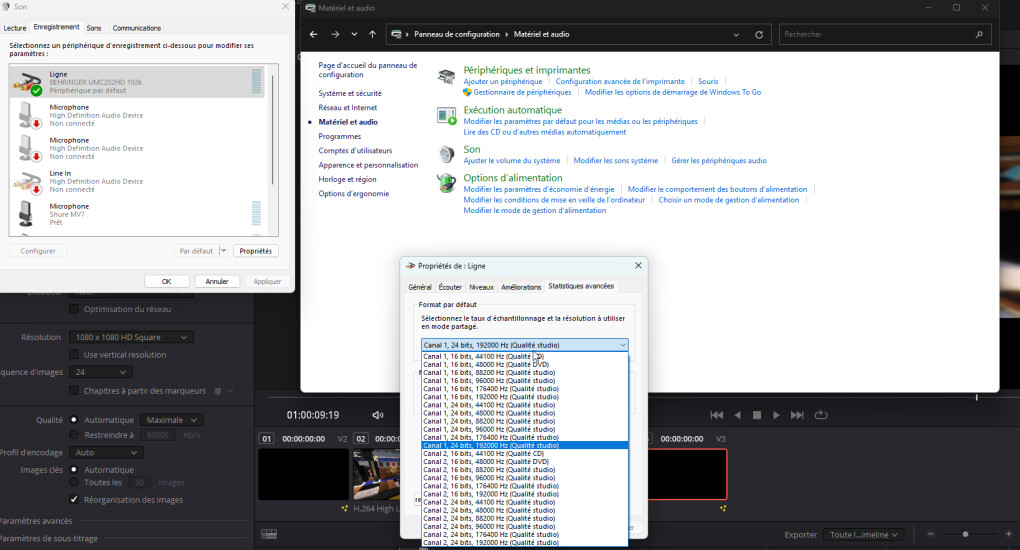Uncheck Réorganisation des images
The width and height of the screenshot is (1020, 550).
point(74,499)
